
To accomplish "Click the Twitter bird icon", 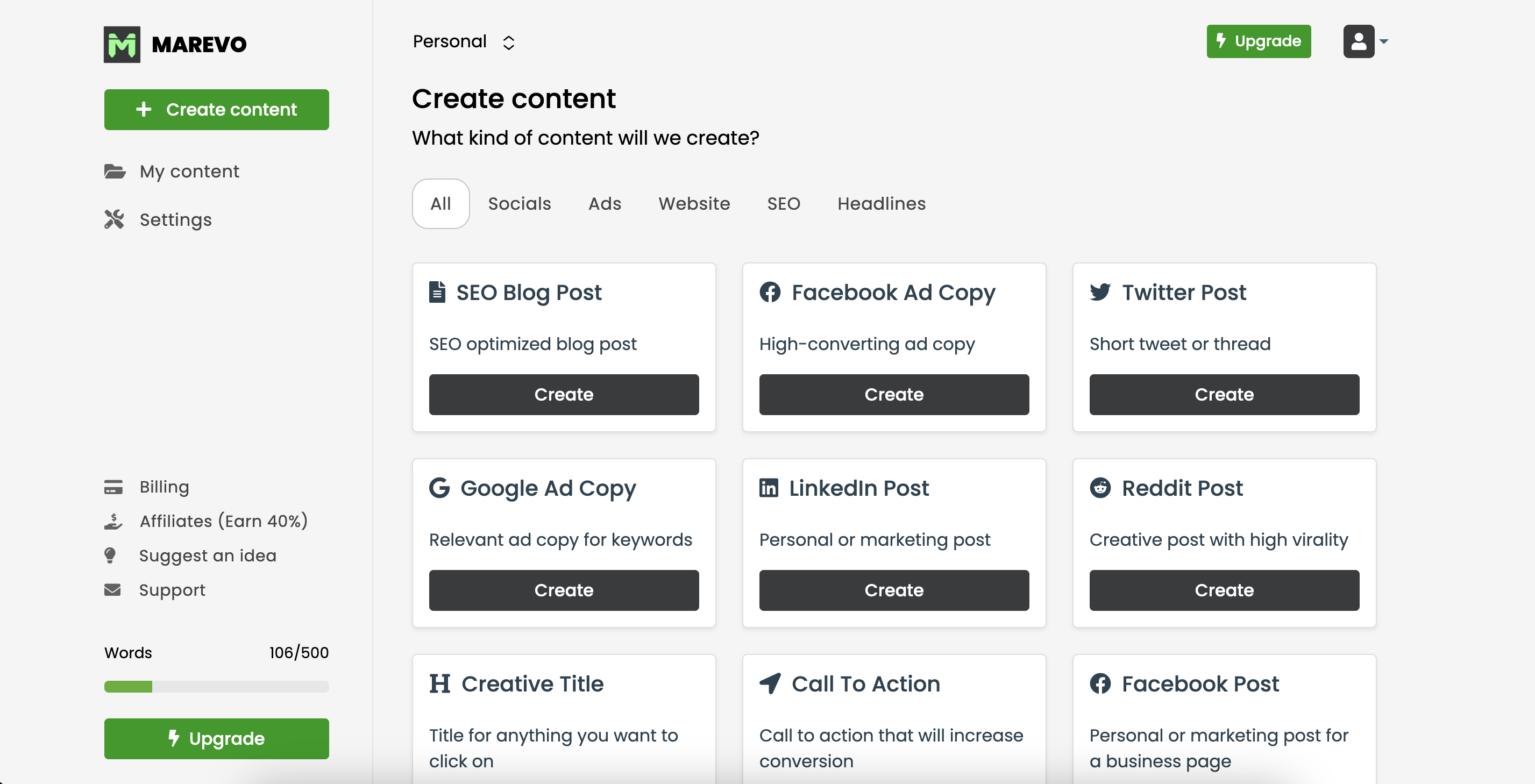I will 1100,293.
